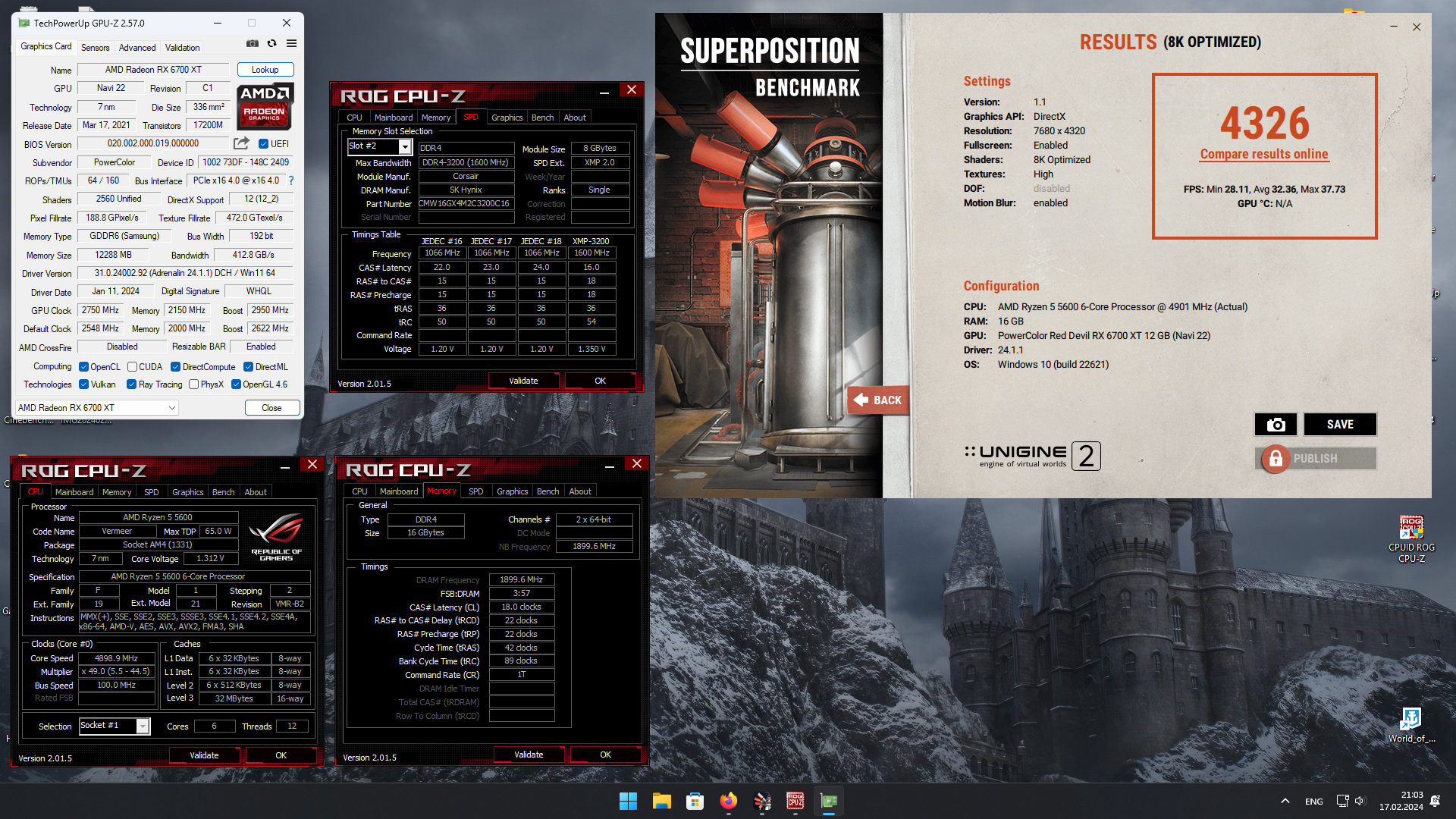Open the Slot #2 memory slot dropdown
Screen dimensions: 1456x819
(x=379, y=146)
